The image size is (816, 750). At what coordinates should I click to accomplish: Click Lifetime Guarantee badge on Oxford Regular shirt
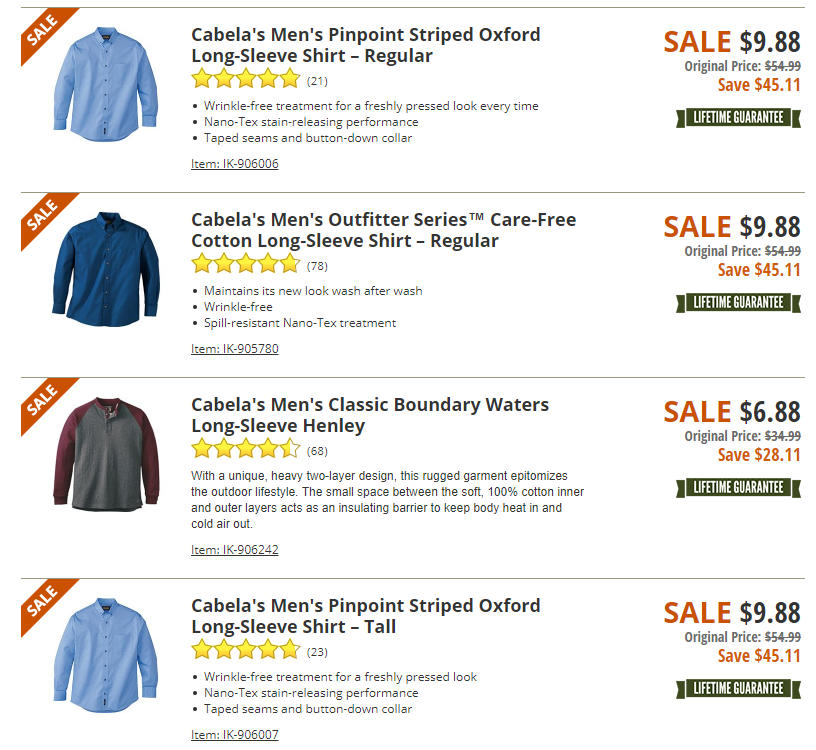[739, 118]
